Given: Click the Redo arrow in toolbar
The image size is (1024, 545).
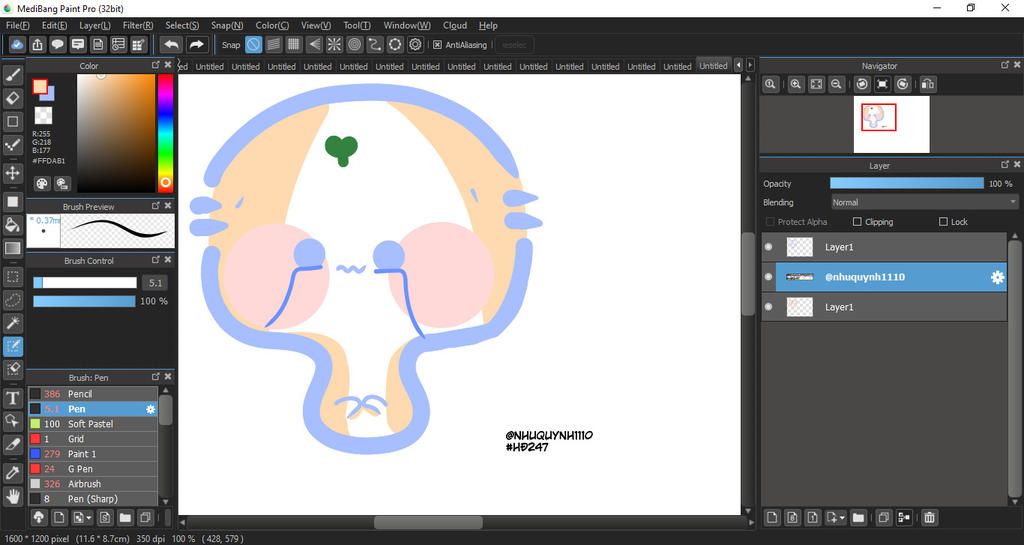Looking at the screenshot, I should tap(196, 44).
